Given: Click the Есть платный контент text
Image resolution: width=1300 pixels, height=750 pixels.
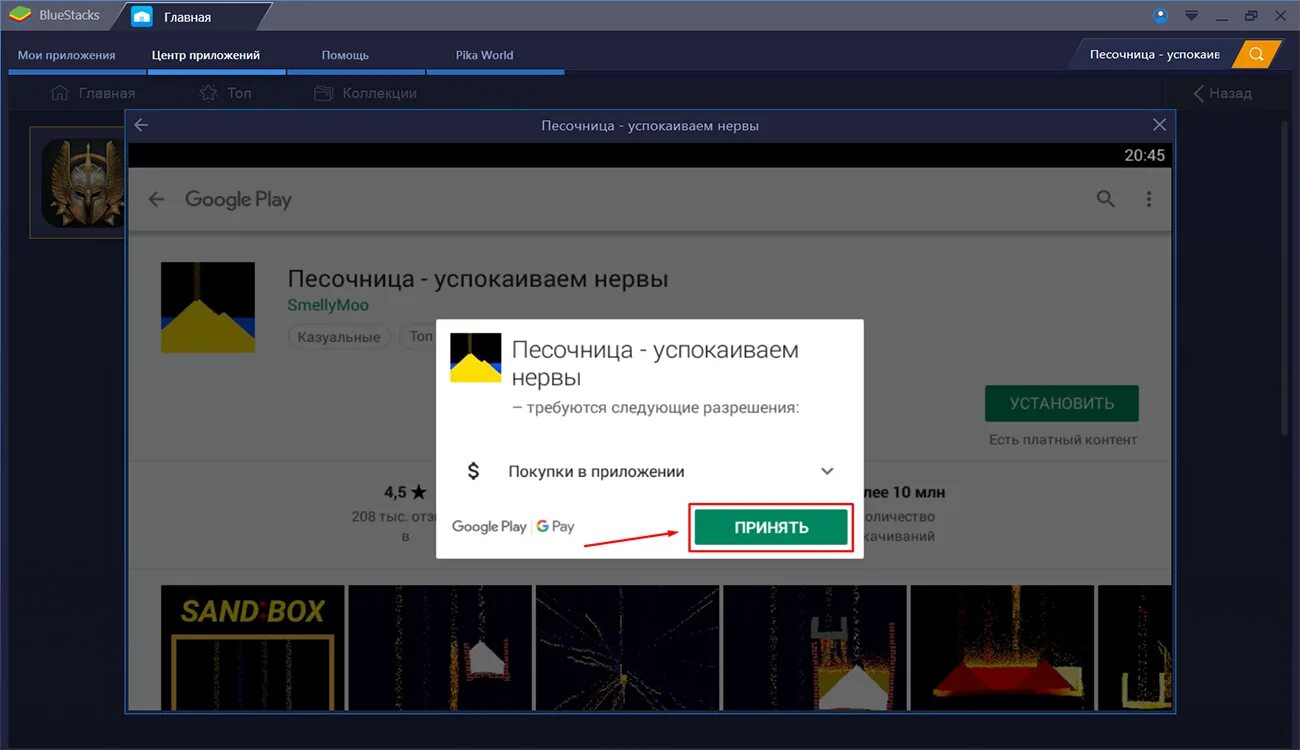Looking at the screenshot, I should pyautogui.click(x=1063, y=439).
